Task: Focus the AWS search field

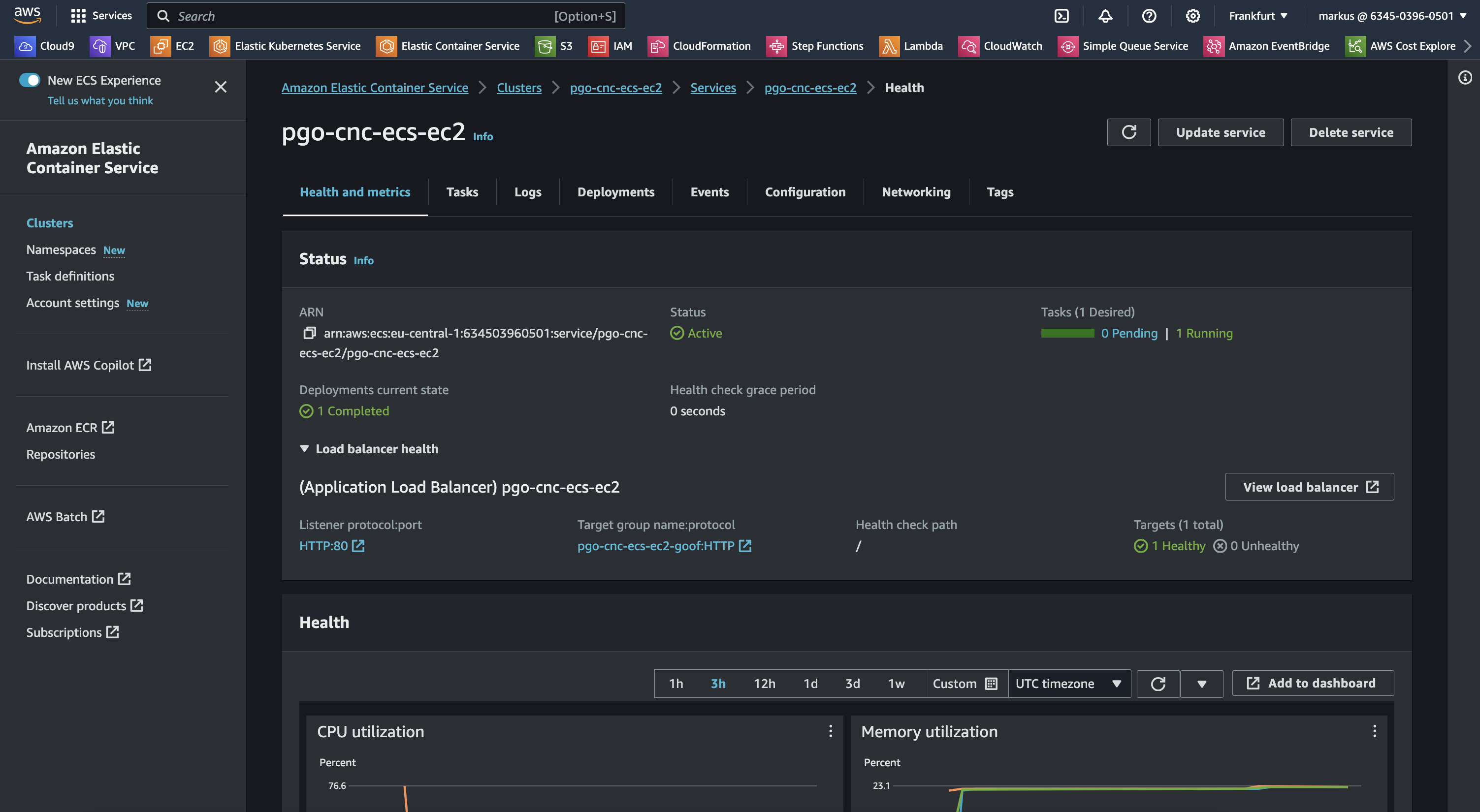Action: coord(386,16)
